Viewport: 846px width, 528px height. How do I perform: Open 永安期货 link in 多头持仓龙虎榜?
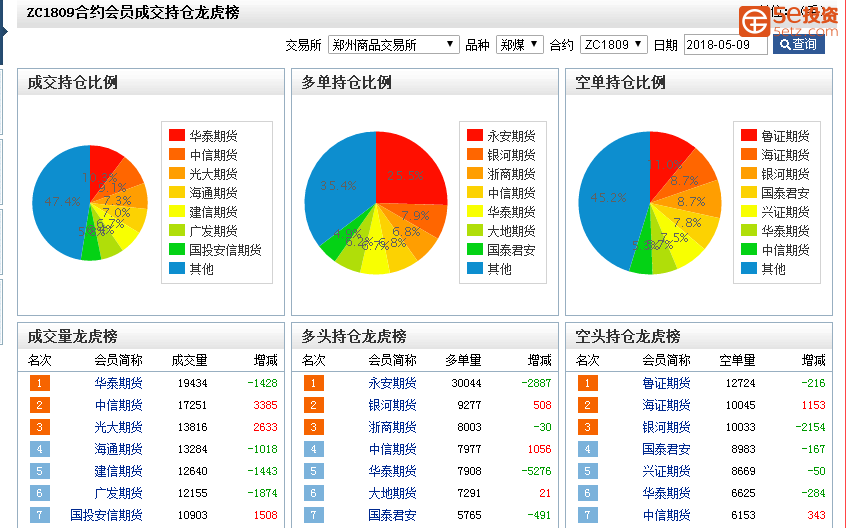click(x=392, y=383)
